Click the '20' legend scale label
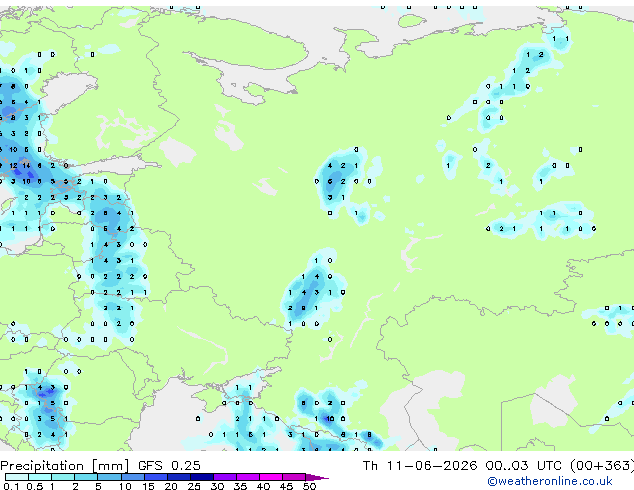634x490 pixels. tap(171, 486)
